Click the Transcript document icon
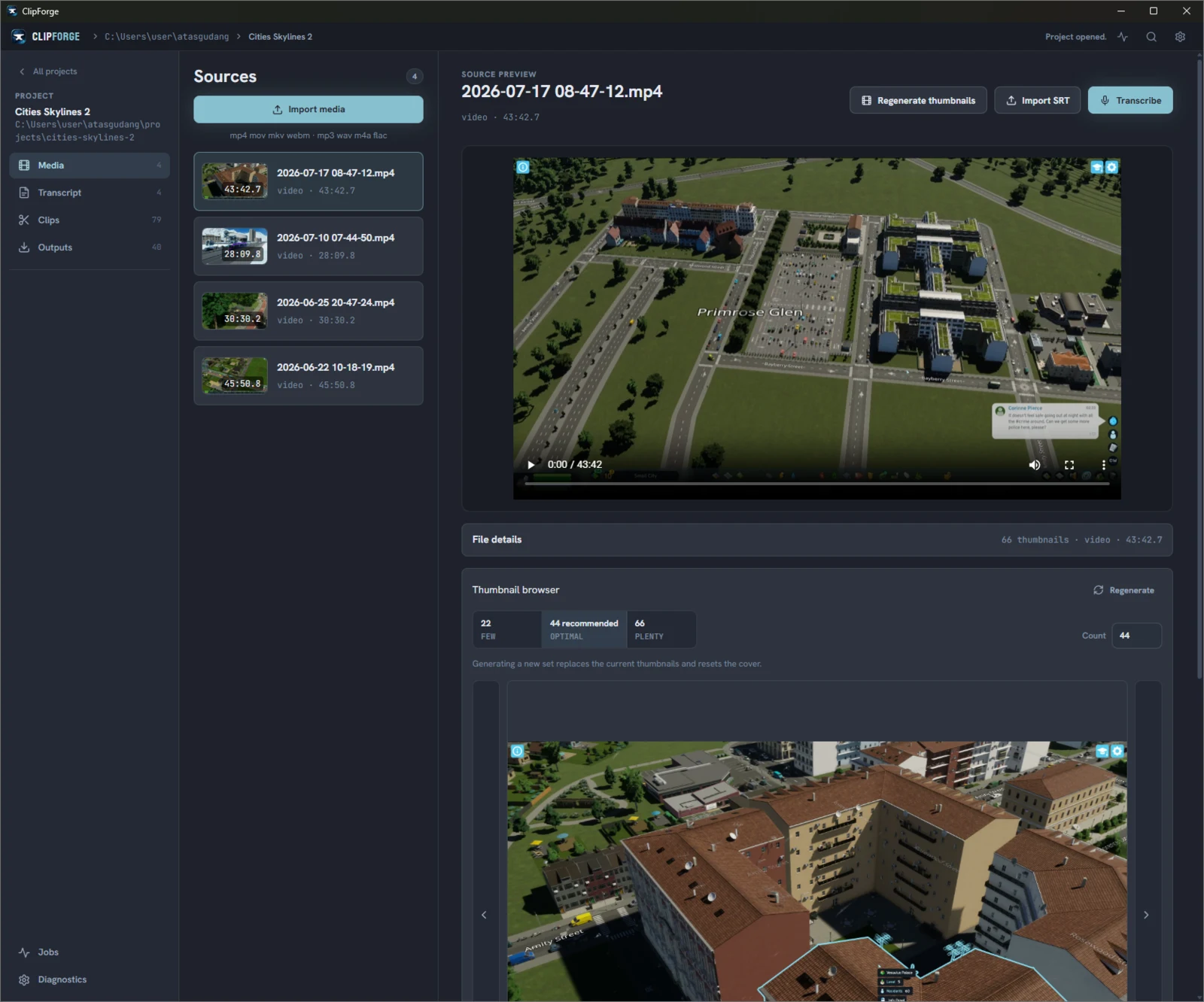The width and height of the screenshot is (1204, 1002). click(x=24, y=193)
